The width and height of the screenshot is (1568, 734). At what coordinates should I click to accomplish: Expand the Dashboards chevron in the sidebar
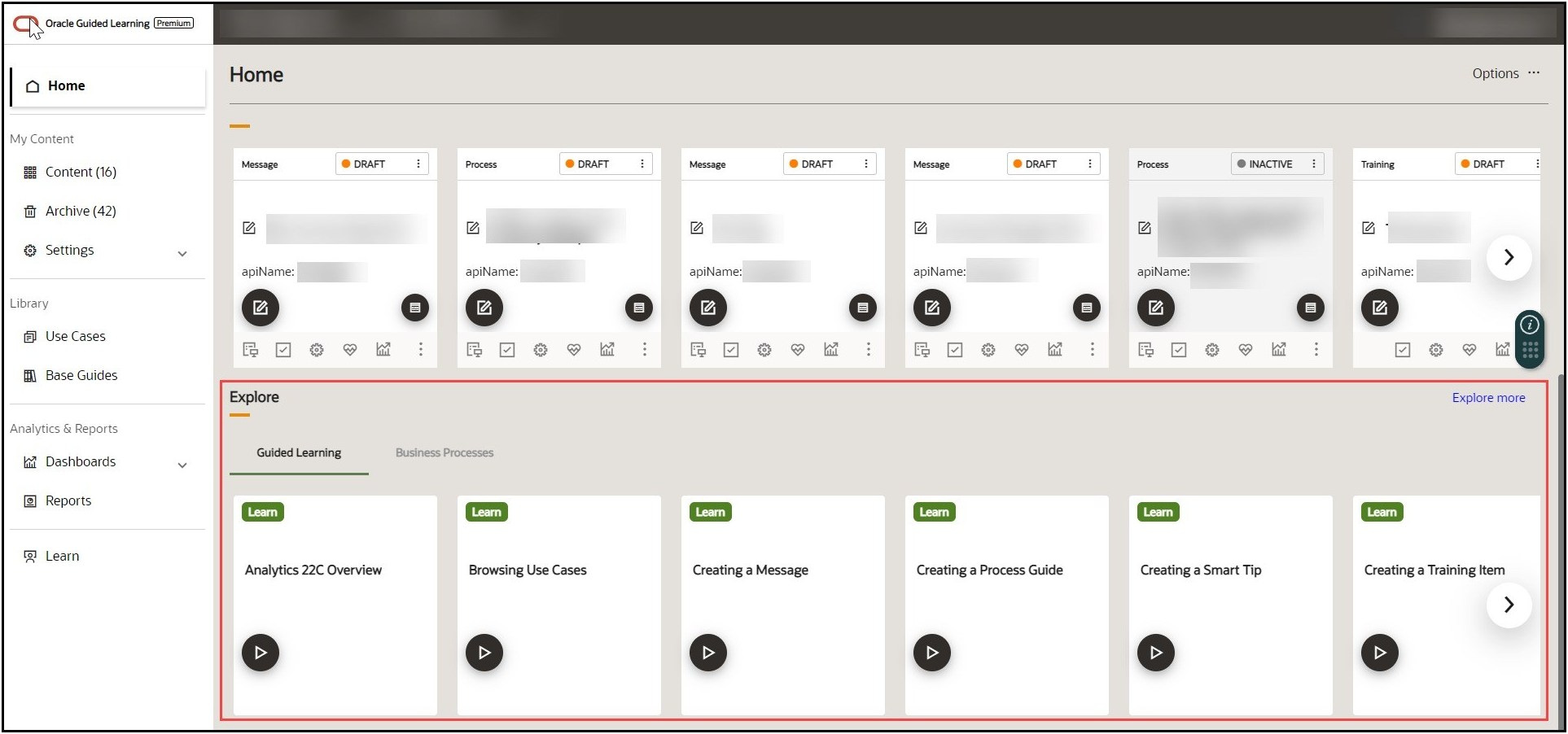coord(182,465)
